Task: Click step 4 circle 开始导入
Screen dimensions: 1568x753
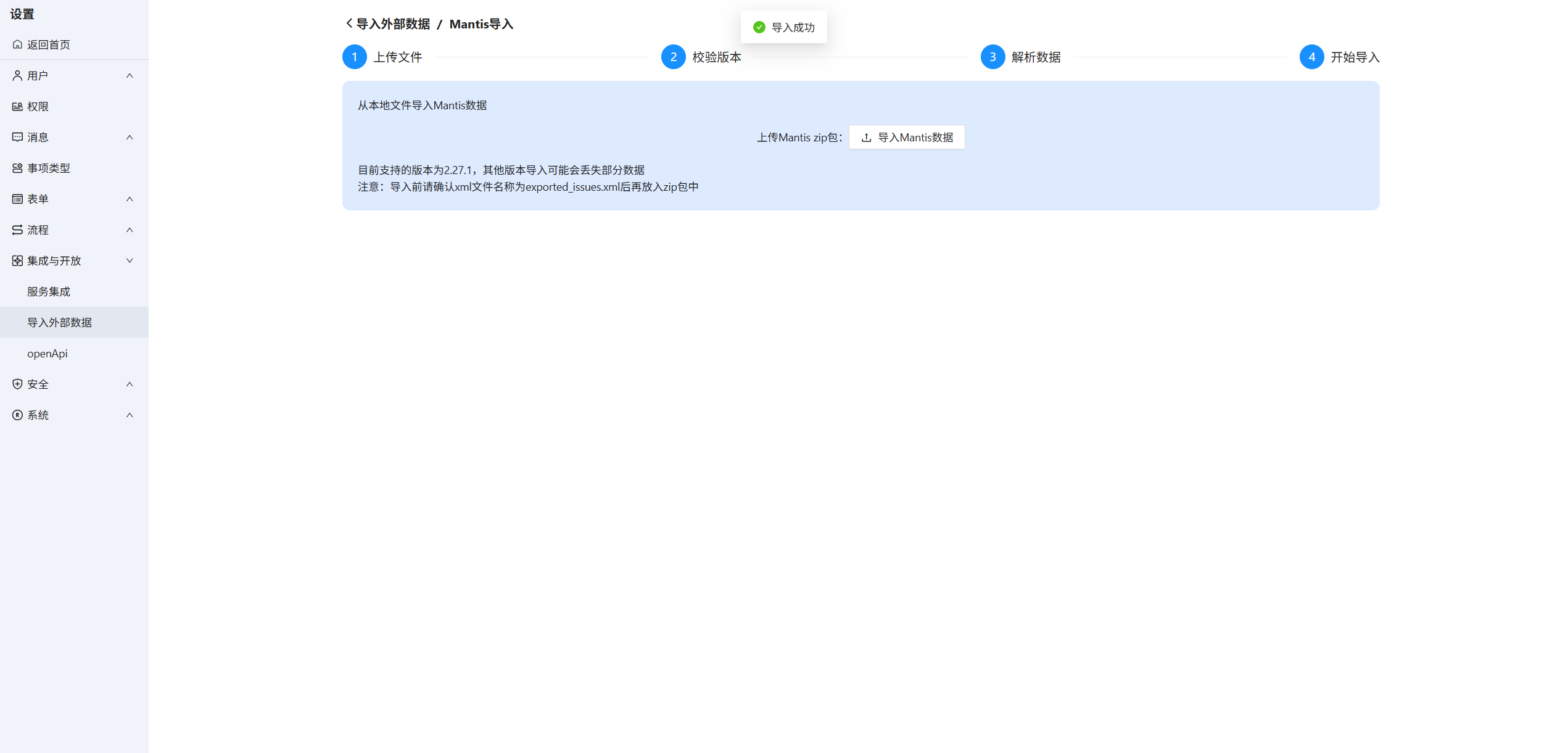Action: click(x=1312, y=57)
